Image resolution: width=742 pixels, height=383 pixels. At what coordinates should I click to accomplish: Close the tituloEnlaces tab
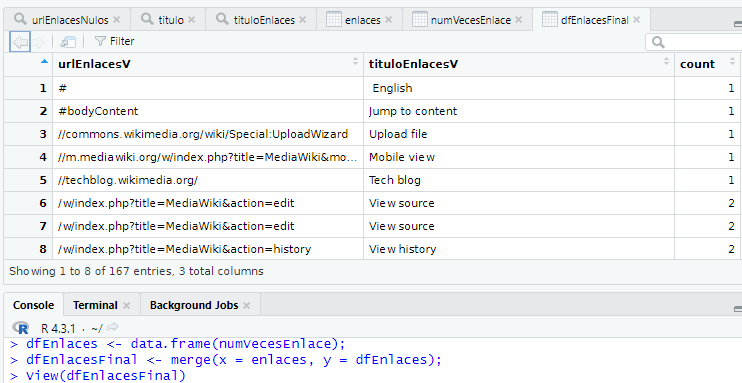(303, 20)
